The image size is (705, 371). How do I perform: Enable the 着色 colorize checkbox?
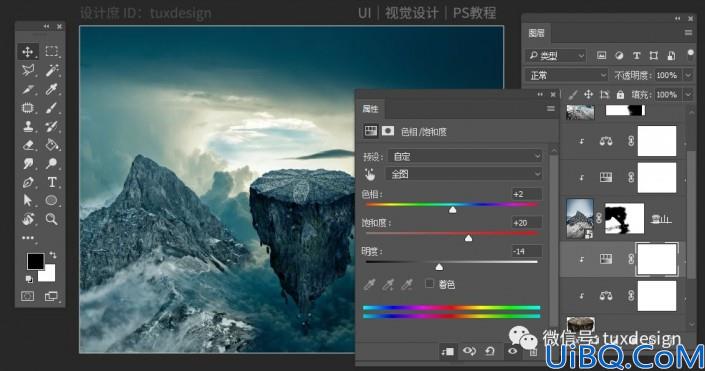429,283
